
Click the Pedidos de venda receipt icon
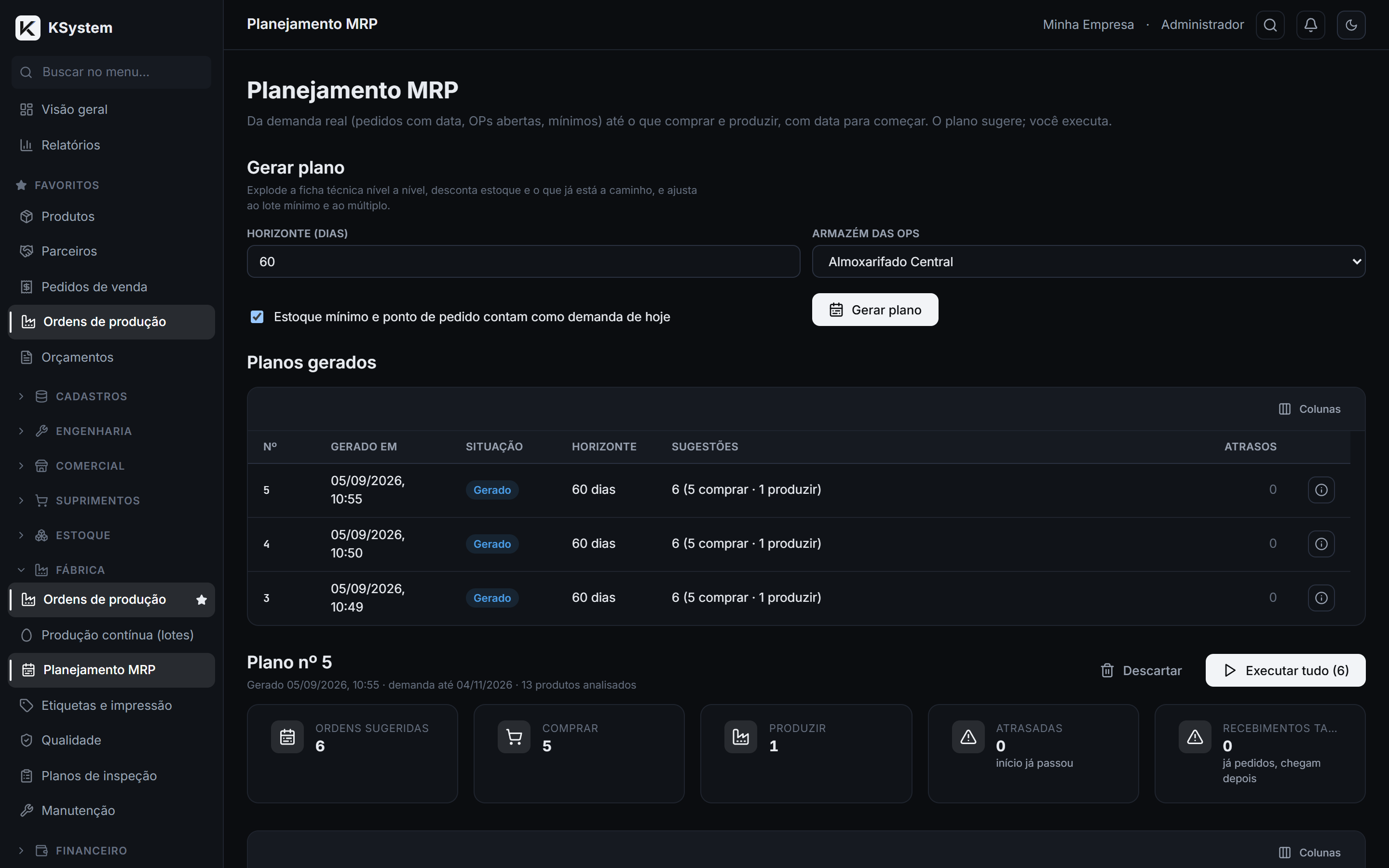click(x=27, y=286)
